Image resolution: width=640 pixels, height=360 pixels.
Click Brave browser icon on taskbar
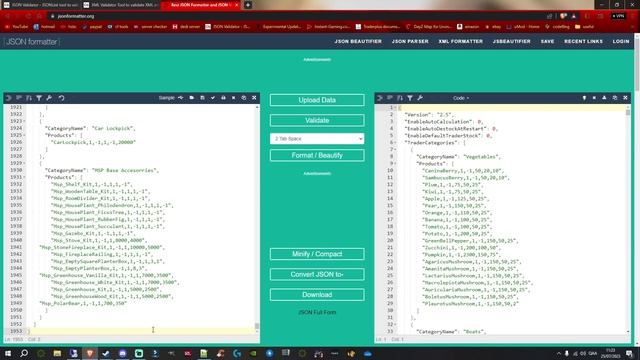tap(90, 353)
